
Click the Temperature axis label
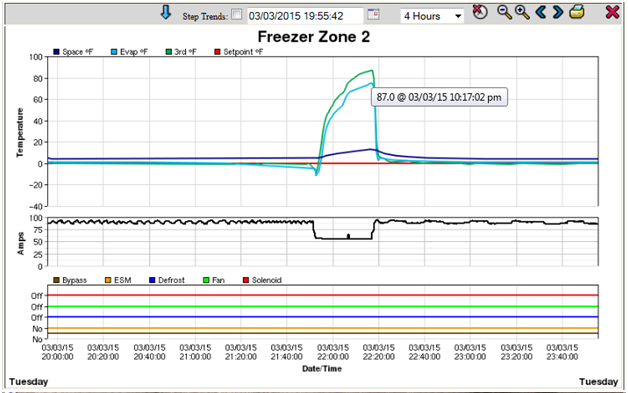click(20, 133)
